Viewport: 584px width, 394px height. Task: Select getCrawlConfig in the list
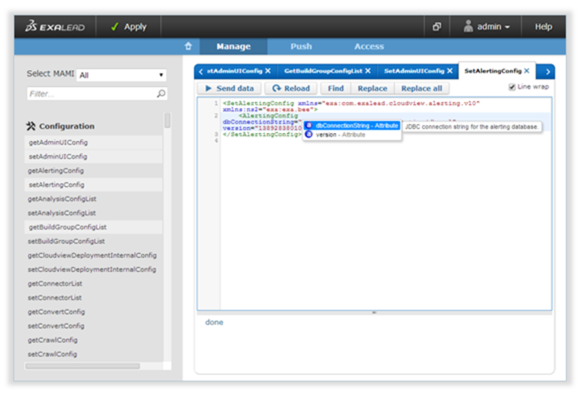click(x=93, y=340)
